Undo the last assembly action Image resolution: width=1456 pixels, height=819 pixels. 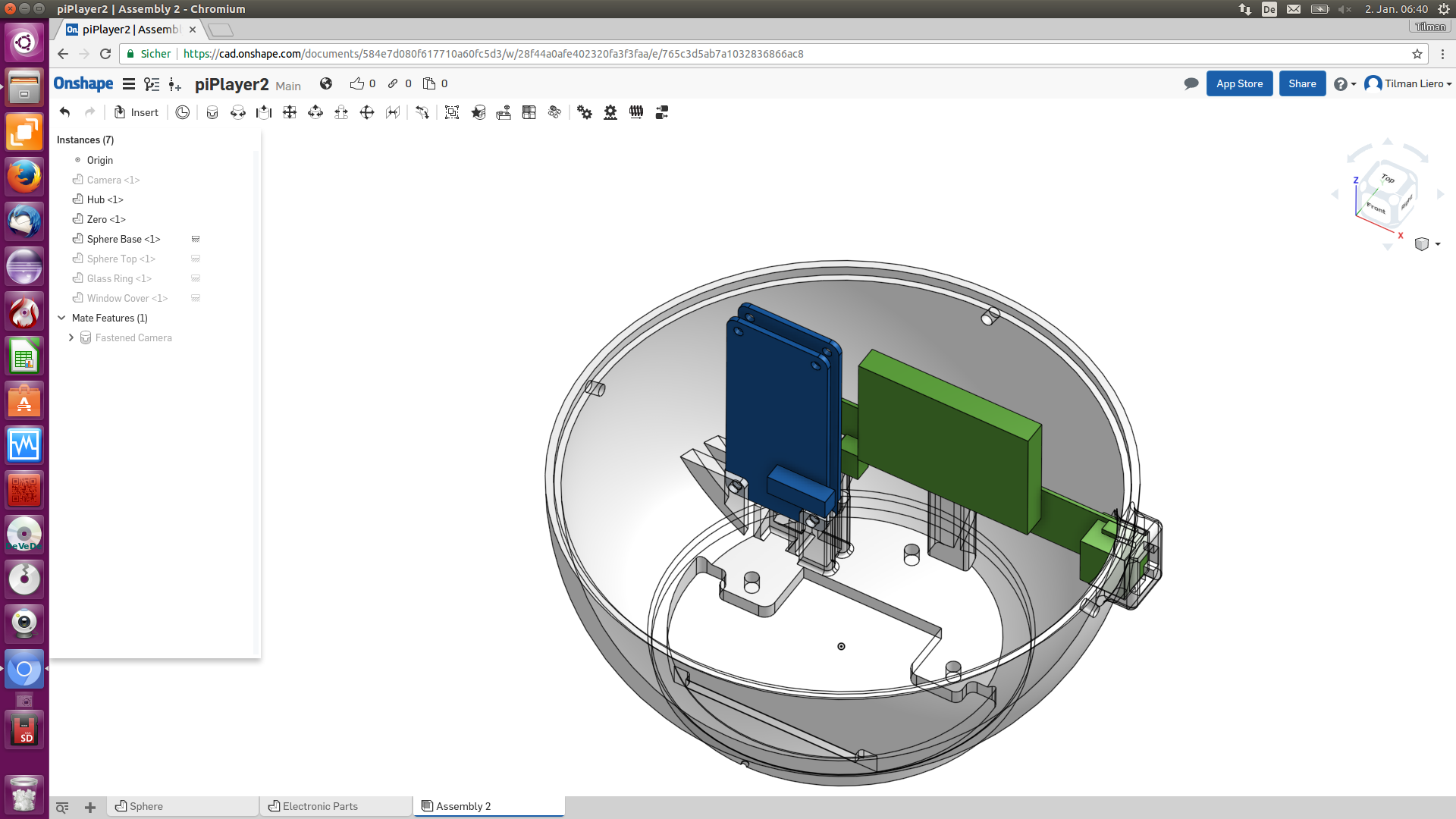point(65,112)
